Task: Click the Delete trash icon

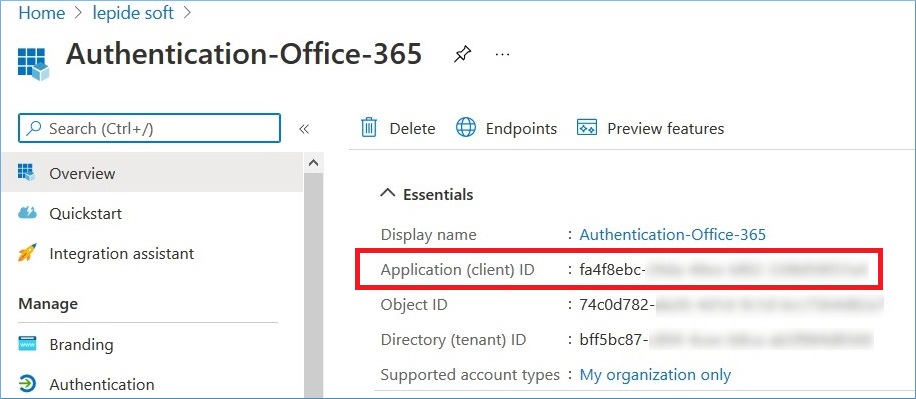Action: (369, 128)
